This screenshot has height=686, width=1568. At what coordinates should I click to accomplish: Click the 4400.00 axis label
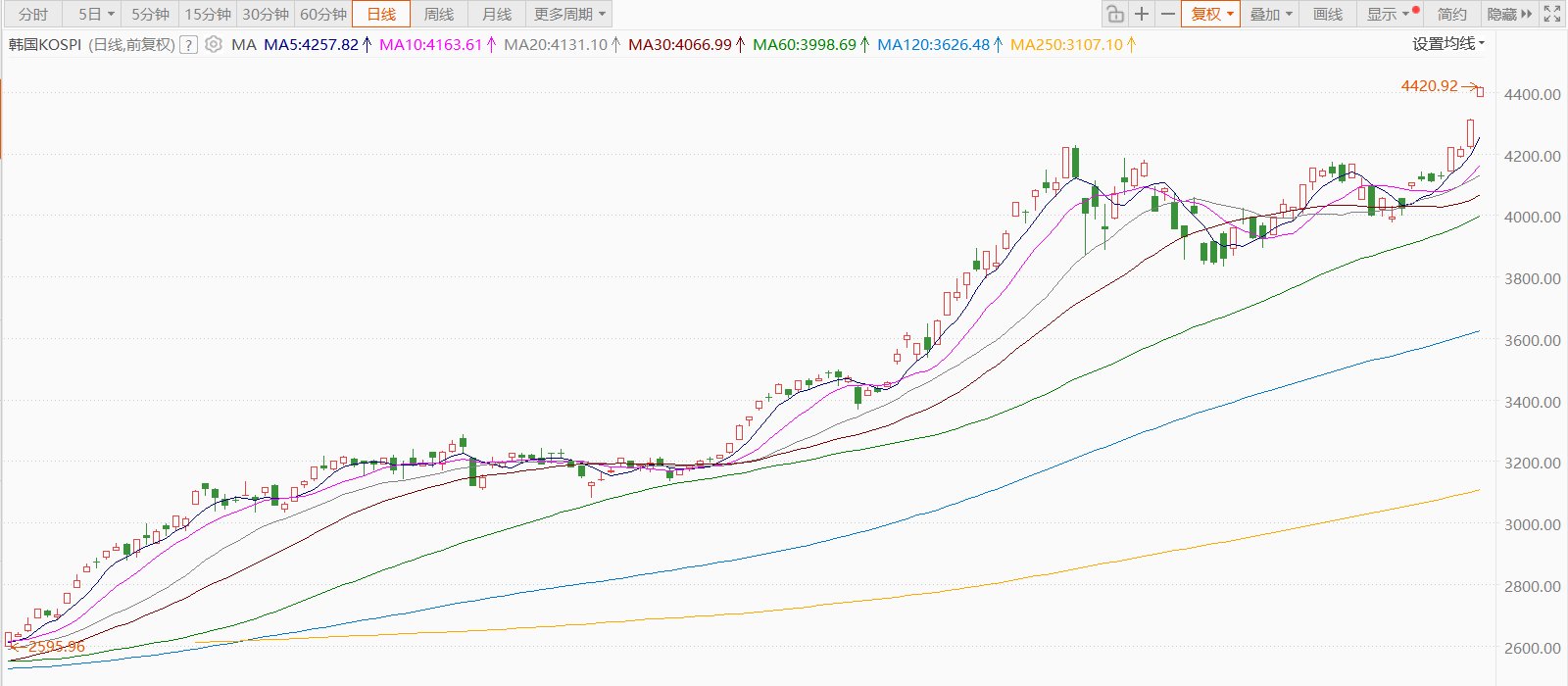(1532, 95)
